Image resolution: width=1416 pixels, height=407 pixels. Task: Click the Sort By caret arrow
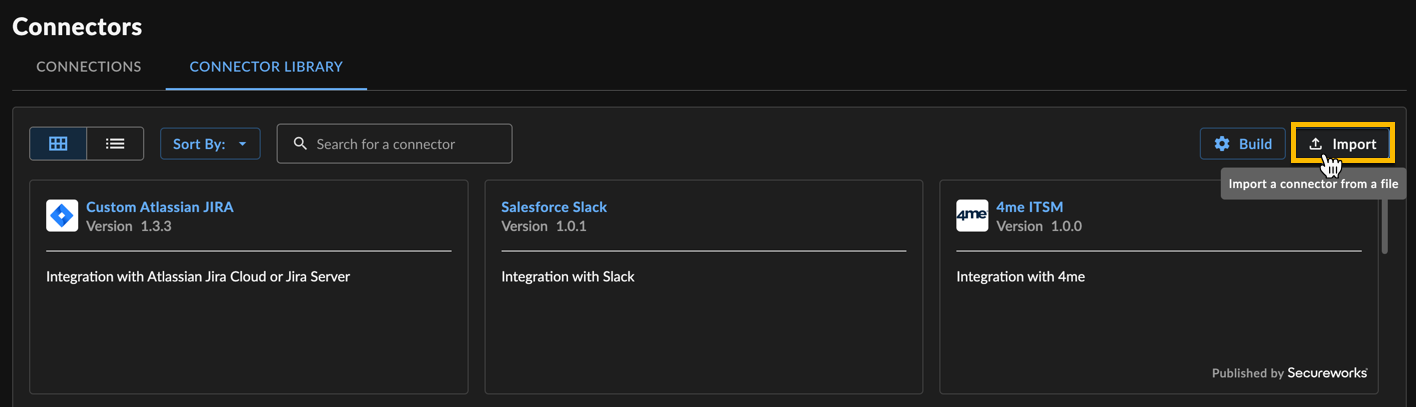(x=242, y=144)
